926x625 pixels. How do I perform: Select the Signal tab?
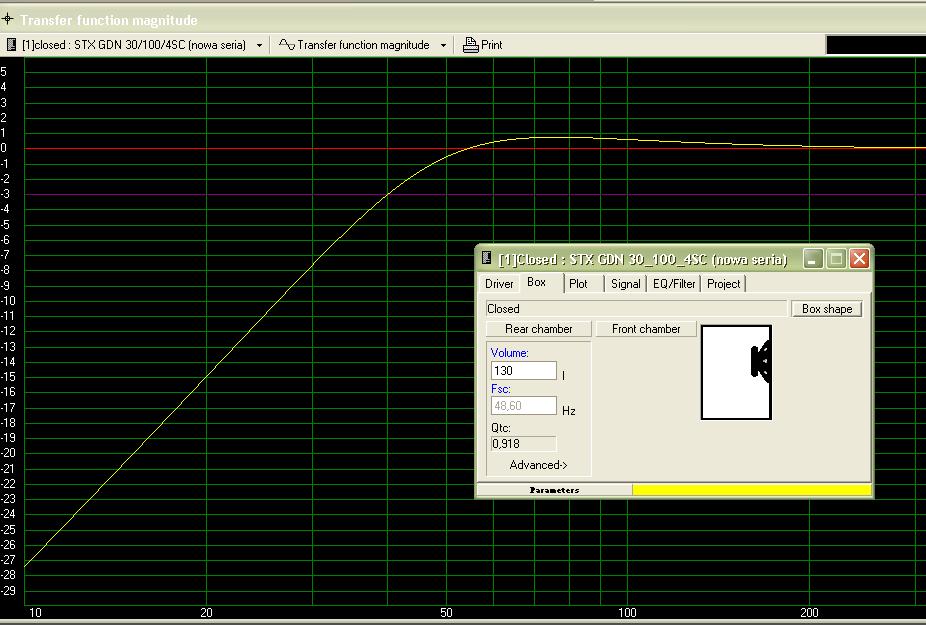(625, 284)
